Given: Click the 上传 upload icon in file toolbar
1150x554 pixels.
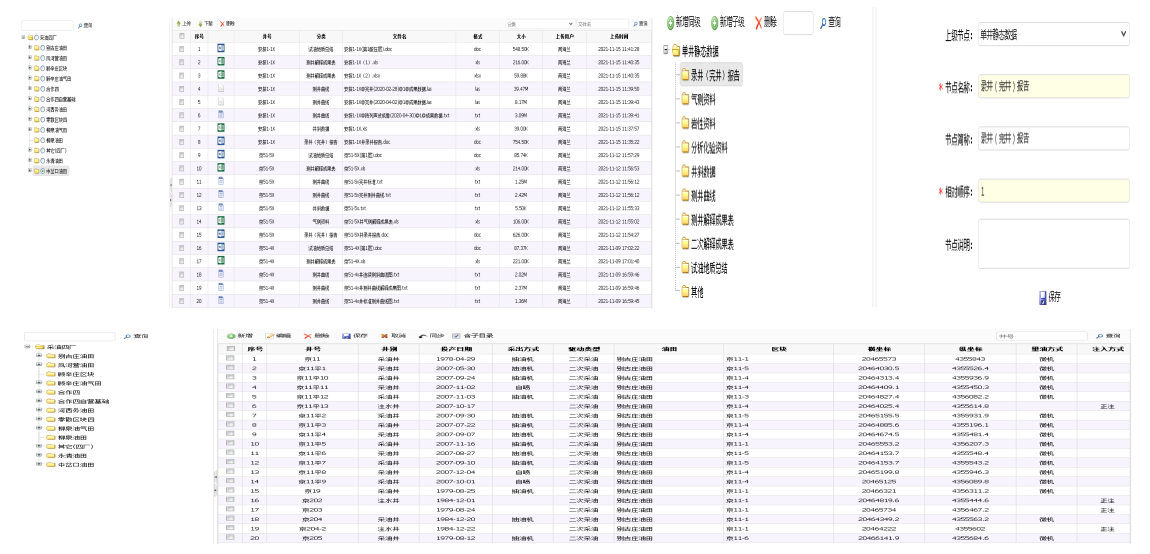Looking at the screenshot, I should click(x=179, y=22).
